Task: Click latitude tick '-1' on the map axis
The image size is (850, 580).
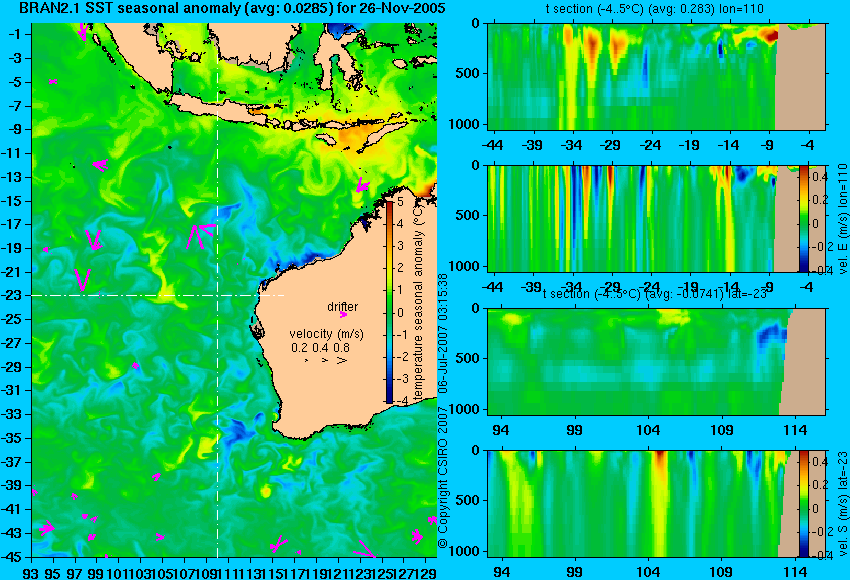Action: [x=16, y=34]
